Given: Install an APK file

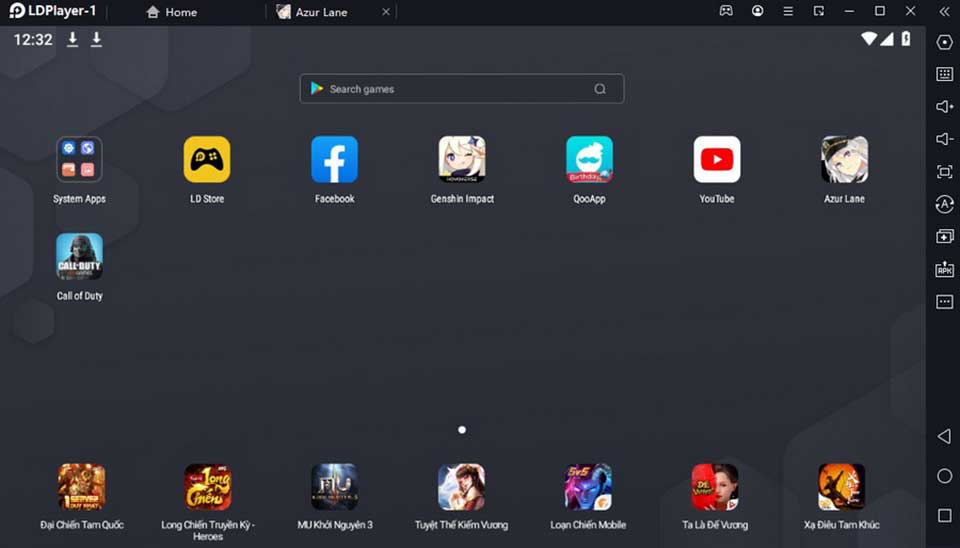Looking at the screenshot, I should tap(945, 269).
